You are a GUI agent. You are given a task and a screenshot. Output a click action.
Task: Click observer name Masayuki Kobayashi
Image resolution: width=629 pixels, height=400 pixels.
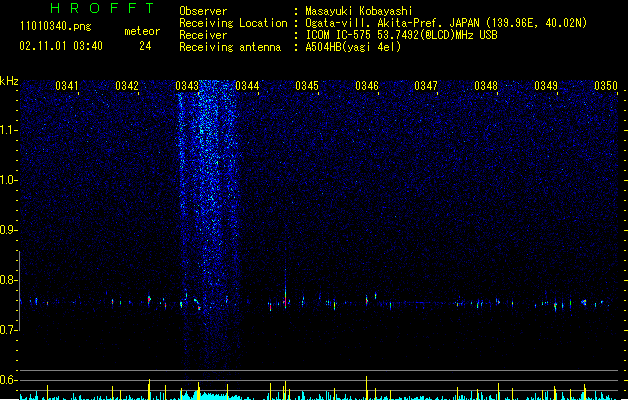359,11
